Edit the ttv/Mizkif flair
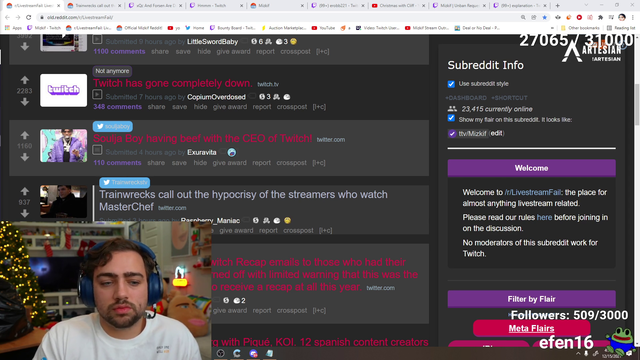The height and width of the screenshot is (360, 640). (x=496, y=133)
